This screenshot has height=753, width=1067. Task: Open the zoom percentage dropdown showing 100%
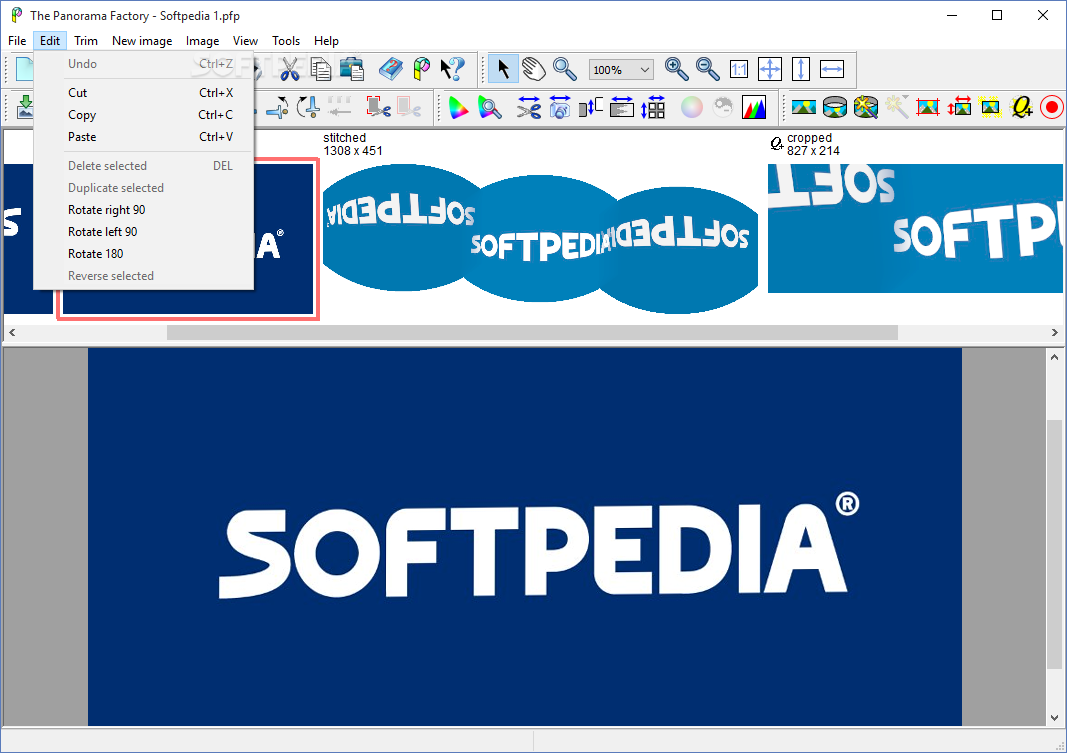pos(621,69)
